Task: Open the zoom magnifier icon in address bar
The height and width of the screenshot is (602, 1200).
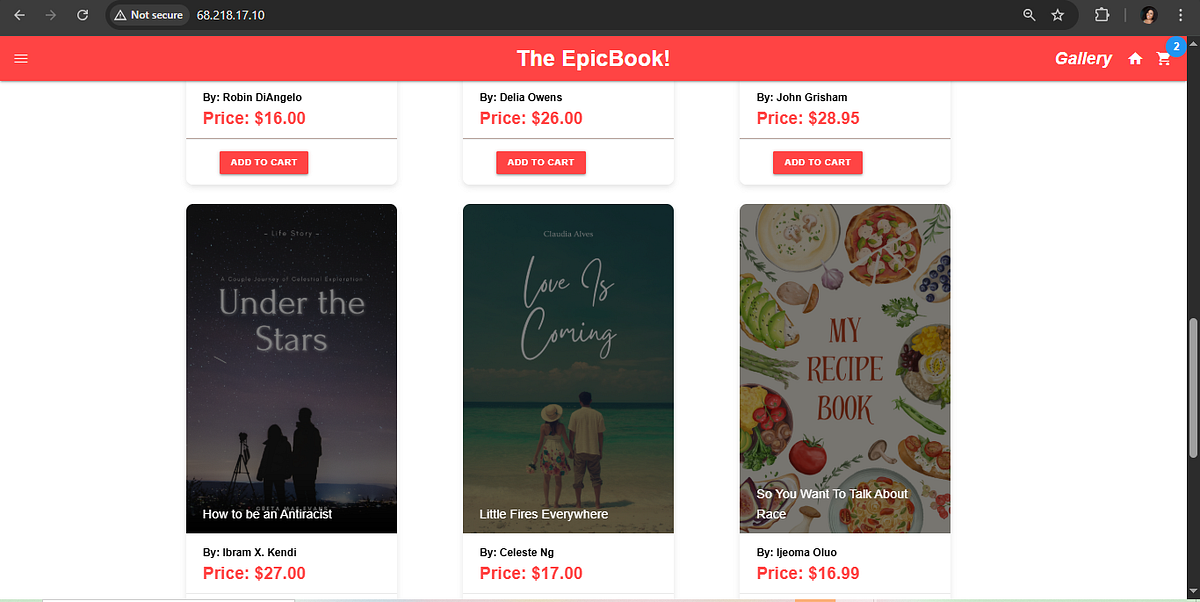Action: (x=1029, y=15)
